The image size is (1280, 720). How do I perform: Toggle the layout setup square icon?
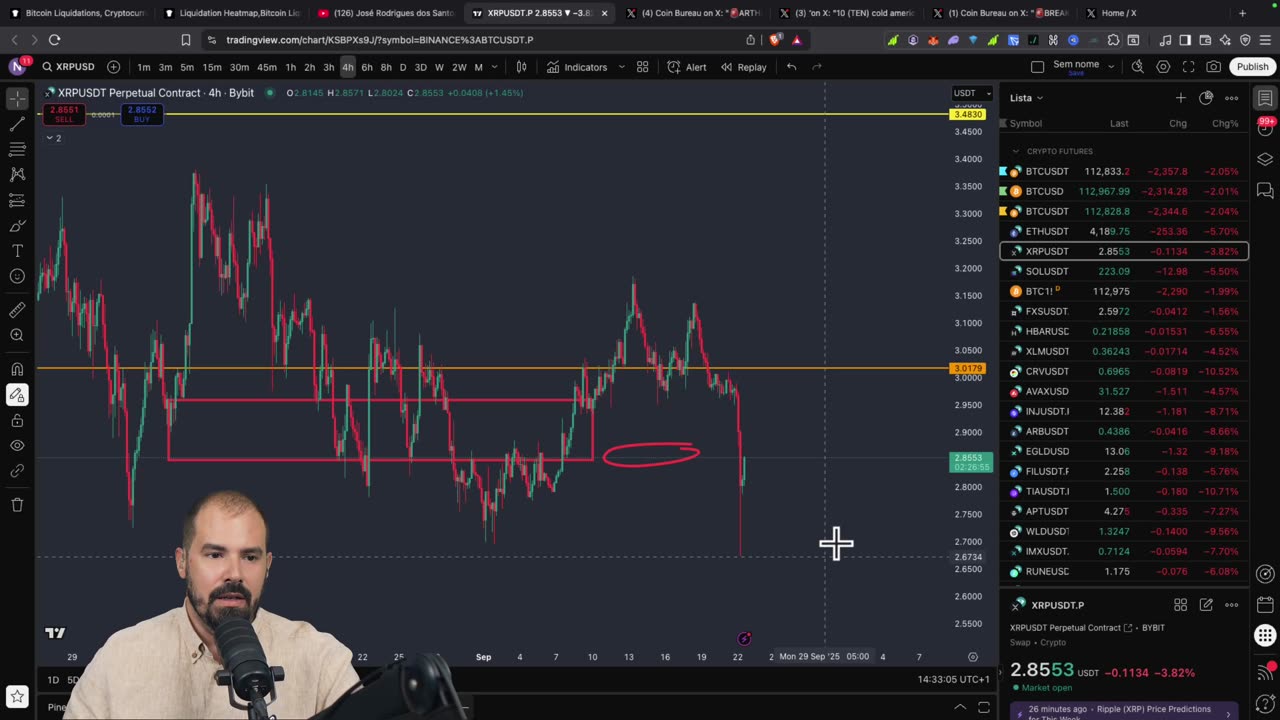1037,67
